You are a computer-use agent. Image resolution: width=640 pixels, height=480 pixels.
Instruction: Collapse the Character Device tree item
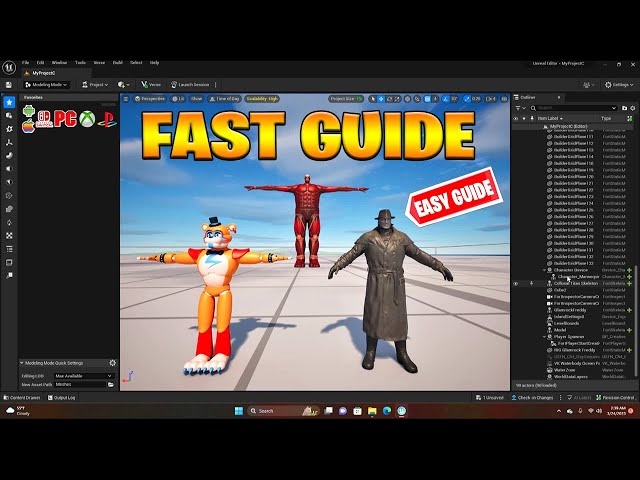[x=544, y=270]
